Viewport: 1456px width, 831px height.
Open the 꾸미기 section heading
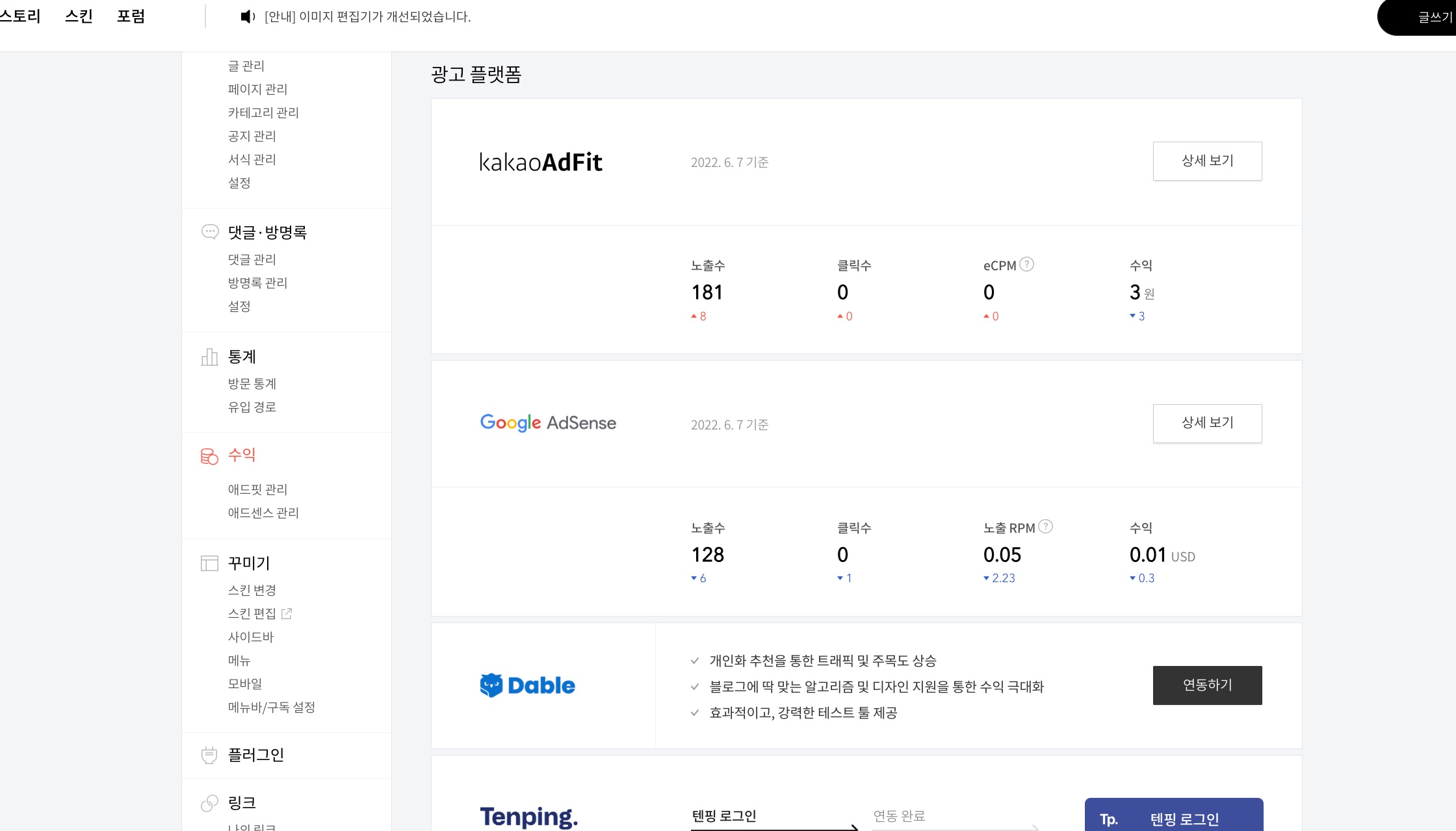tap(249, 563)
